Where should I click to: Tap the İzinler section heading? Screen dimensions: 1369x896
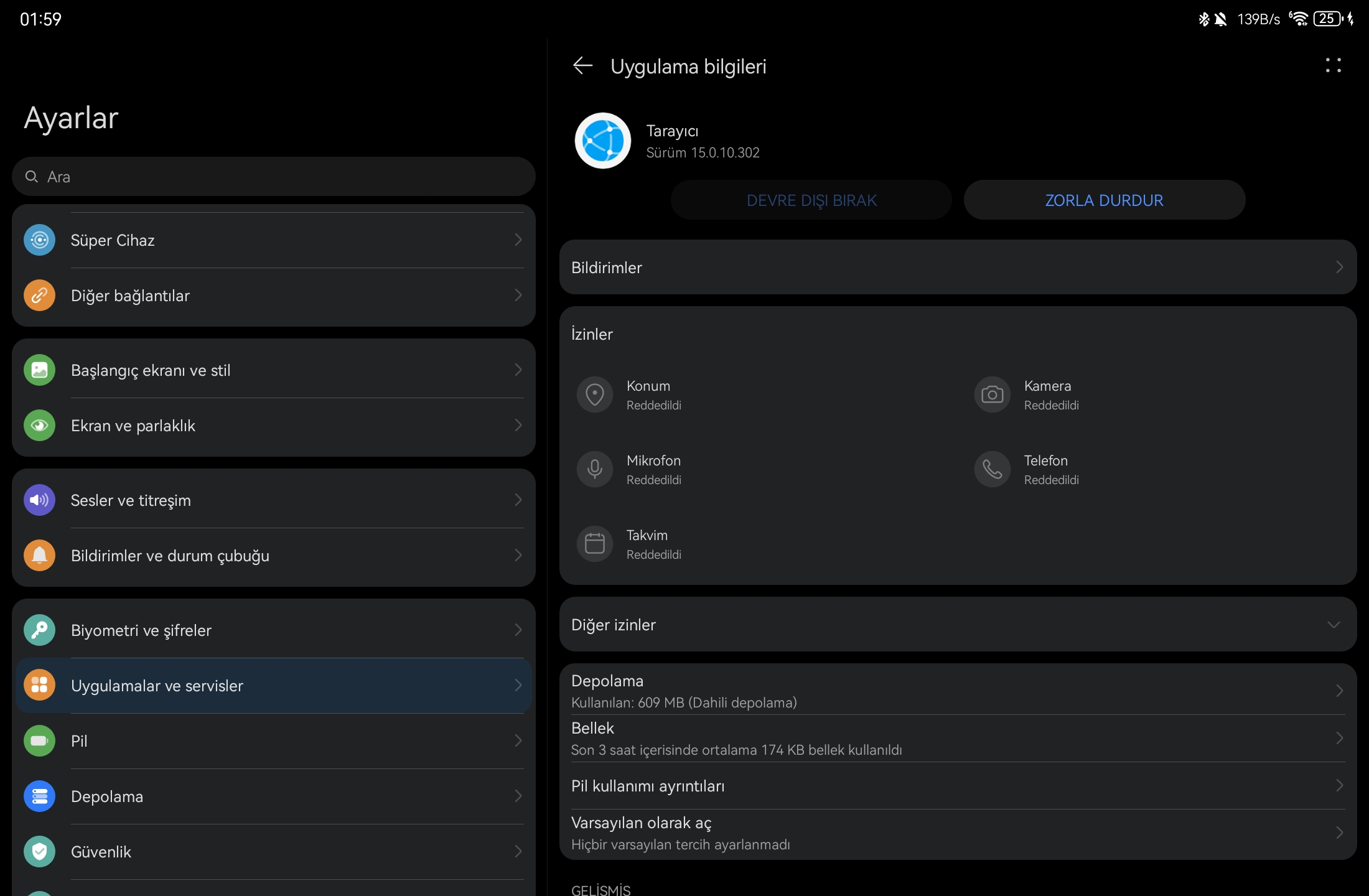click(x=592, y=334)
